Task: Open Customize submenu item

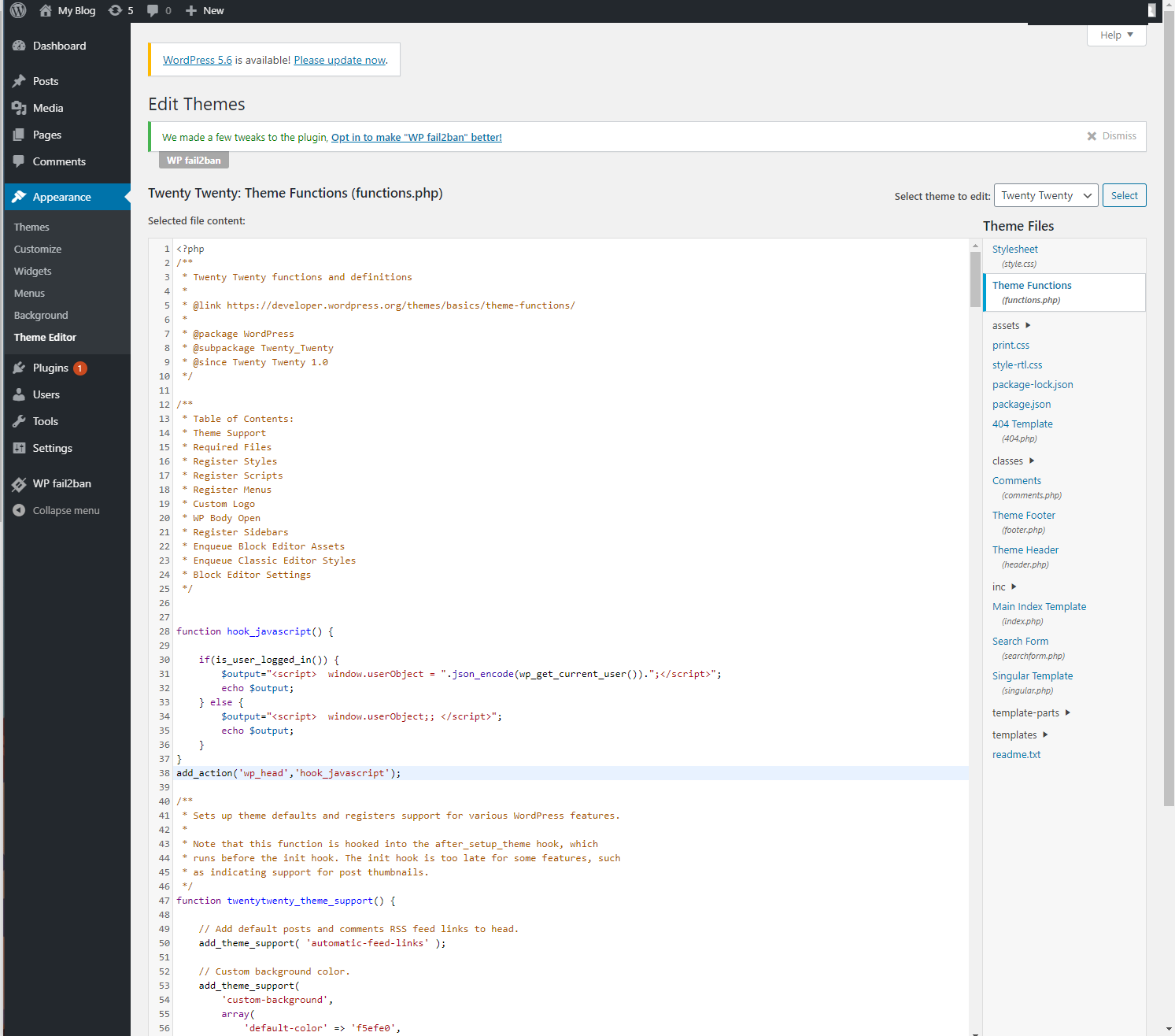Action: point(38,249)
